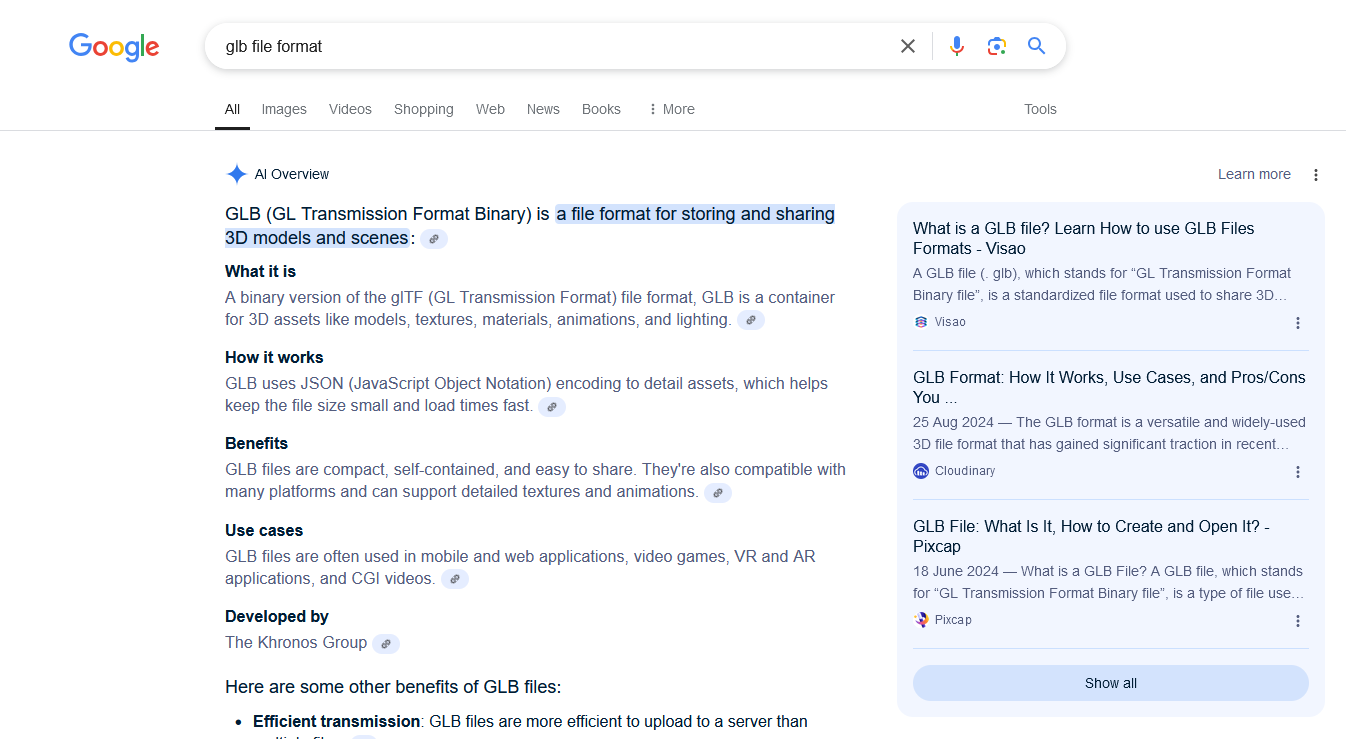This screenshot has width=1346, height=739.
Task: Click the 'Use cases' heading
Action: (x=264, y=531)
